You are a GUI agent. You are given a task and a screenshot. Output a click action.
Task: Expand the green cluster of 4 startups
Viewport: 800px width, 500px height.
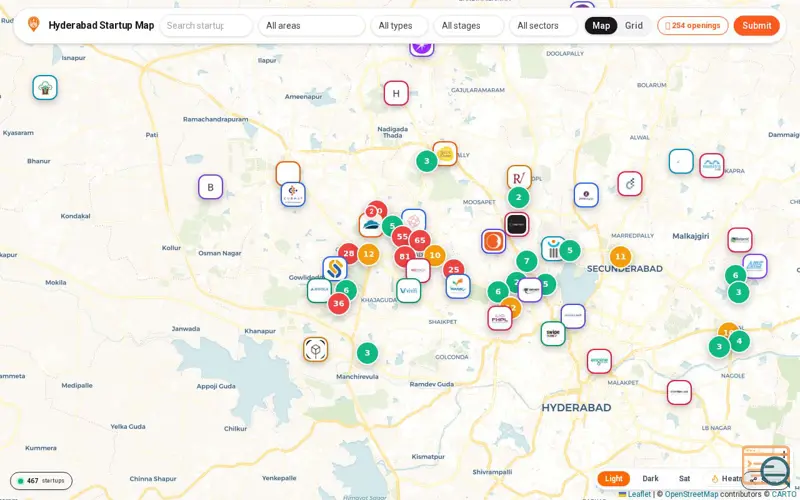point(739,341)
